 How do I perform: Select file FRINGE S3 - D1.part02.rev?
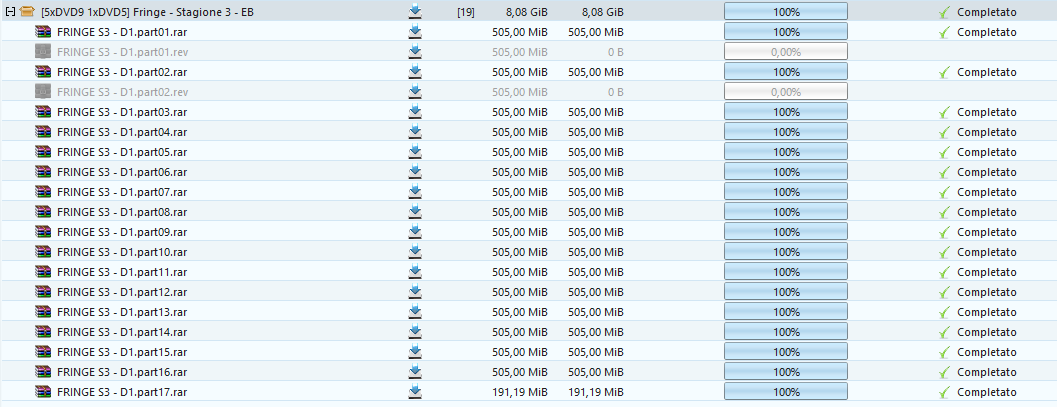coord(122,92)
